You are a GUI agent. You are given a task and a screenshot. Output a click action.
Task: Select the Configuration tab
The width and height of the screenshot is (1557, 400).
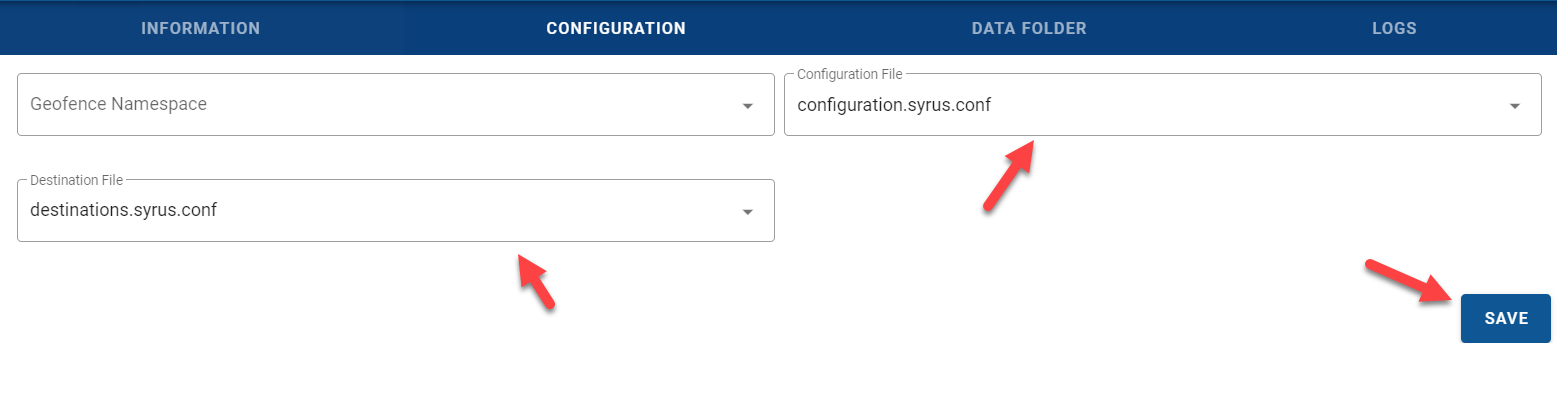(x=616, y=28)
